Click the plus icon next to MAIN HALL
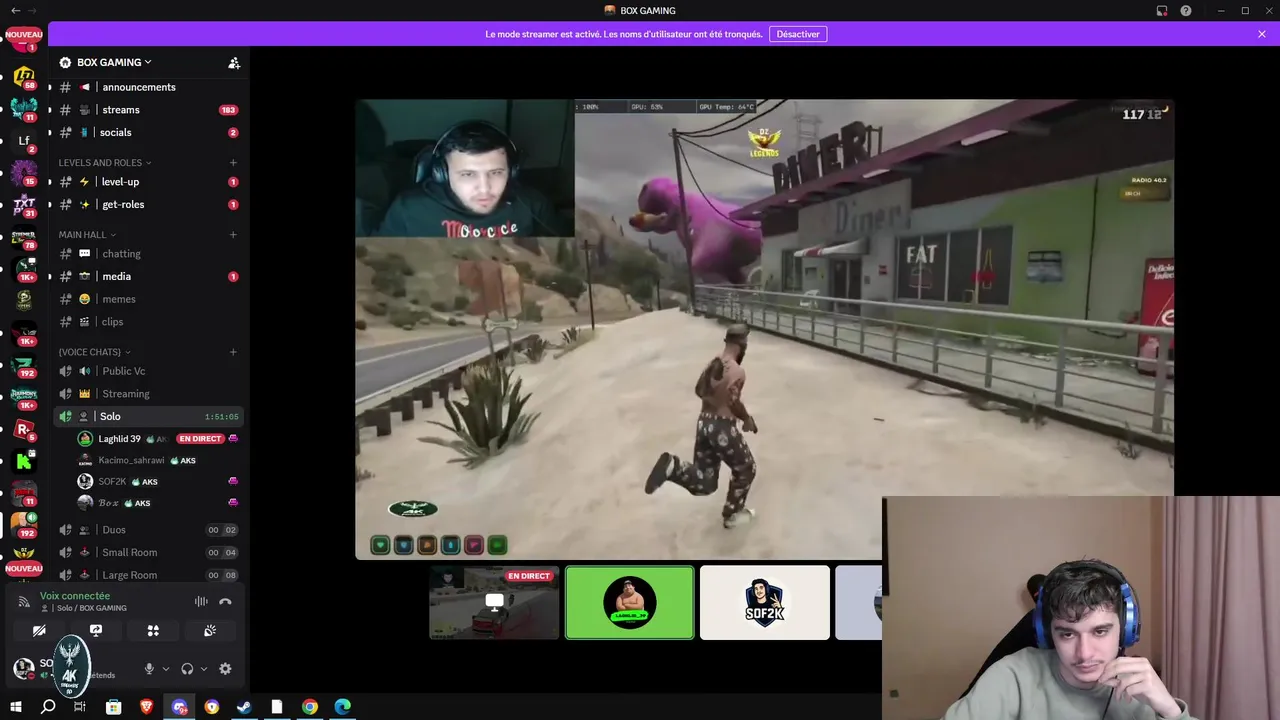 pyautogui.click(x=233, y=235)
